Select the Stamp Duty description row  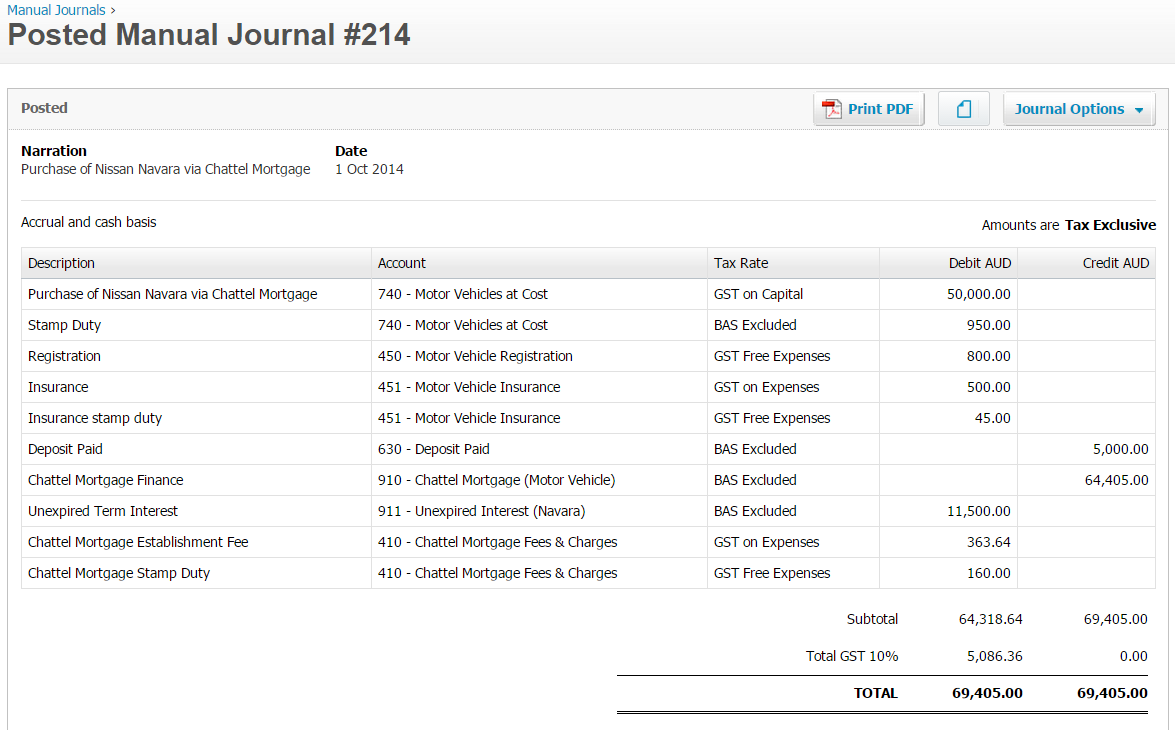[x=64, y=325]
